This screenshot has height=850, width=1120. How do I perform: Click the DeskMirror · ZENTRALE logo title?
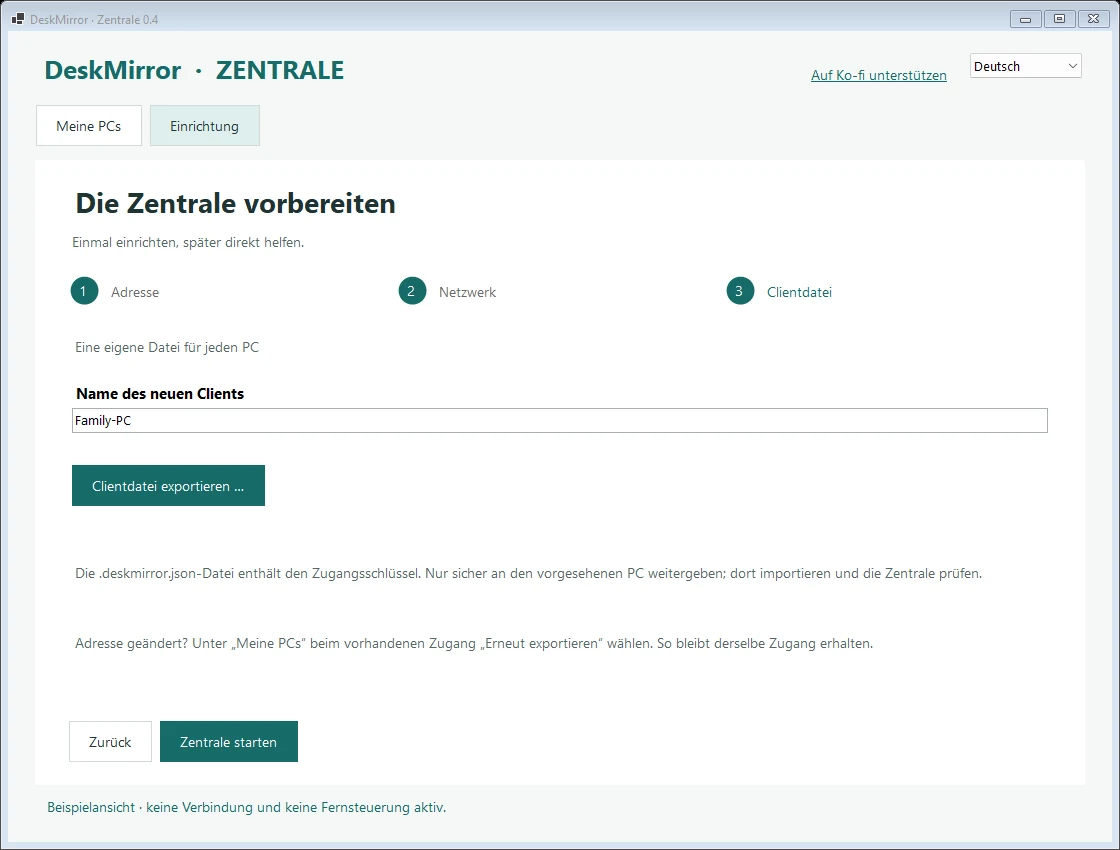[x=194, y=70]
